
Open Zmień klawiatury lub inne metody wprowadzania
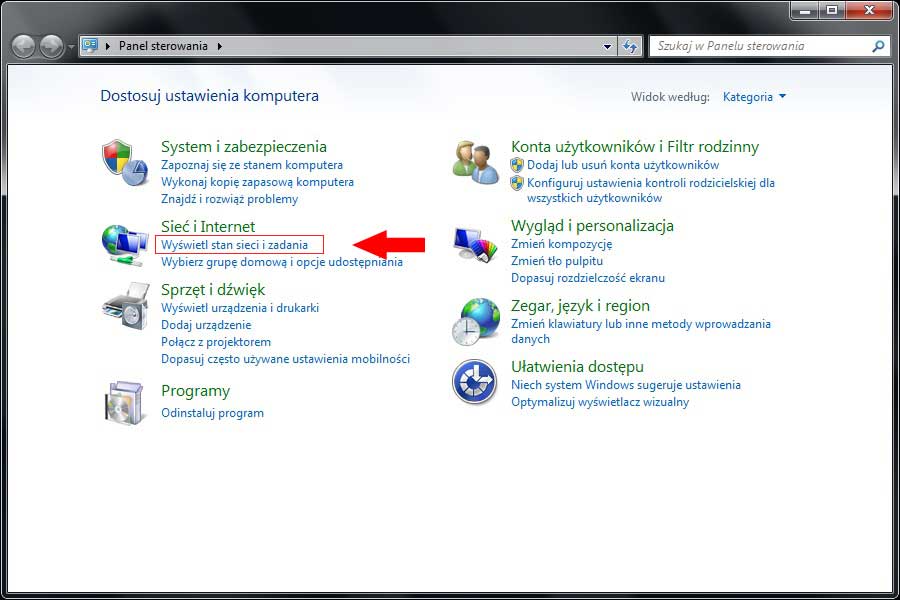641,331
